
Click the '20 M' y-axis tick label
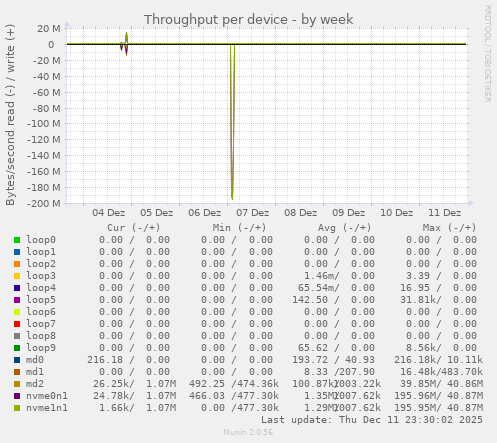pyautogui.click(x=49, y=29)
